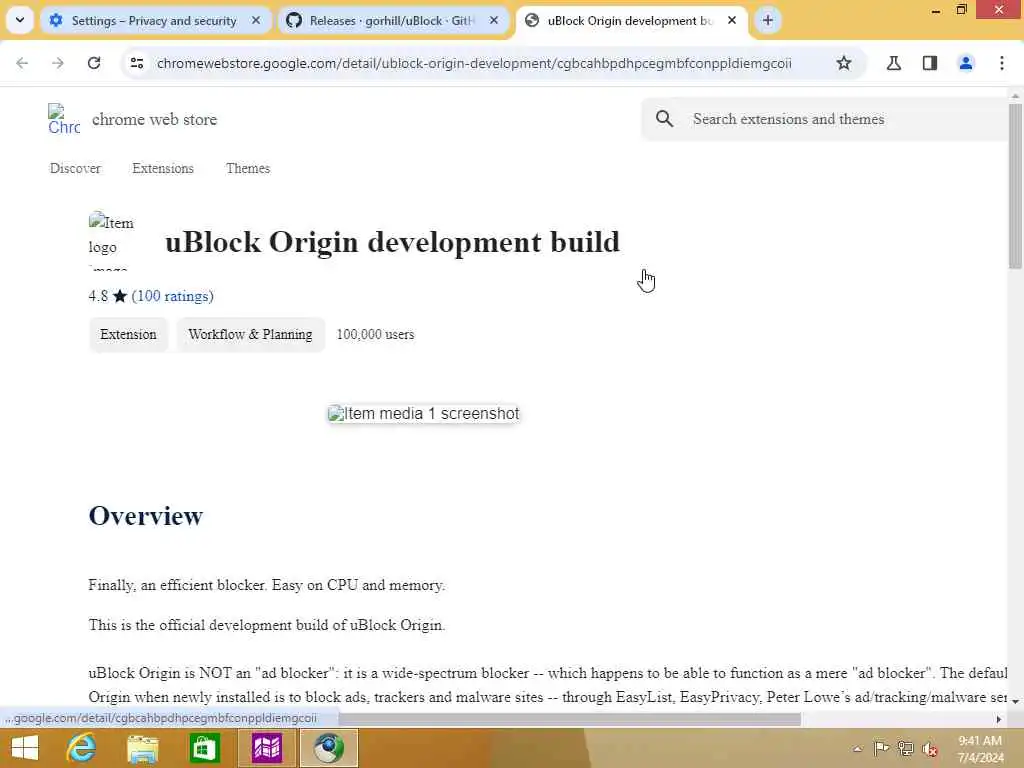The width and height of the screenshot is (1024, 768).
Task: Go forward to the next page
Action: 58,63
